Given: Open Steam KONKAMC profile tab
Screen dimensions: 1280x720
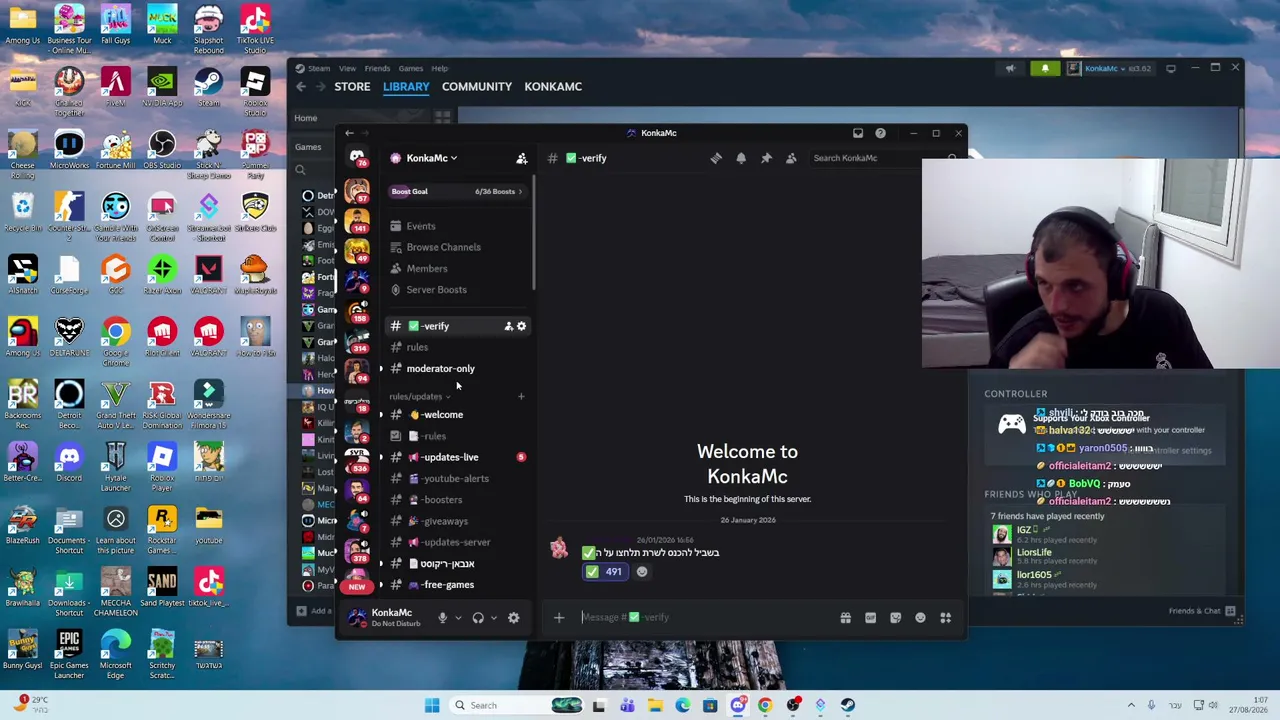Looking at the screenshot, I should point(553,87).
